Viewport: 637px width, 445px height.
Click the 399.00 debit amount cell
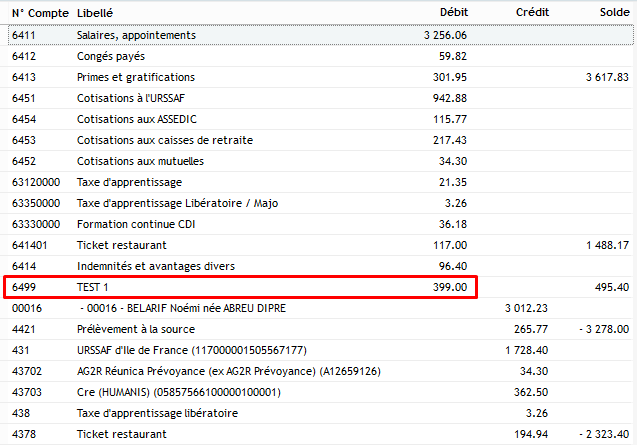coord(449,287)
